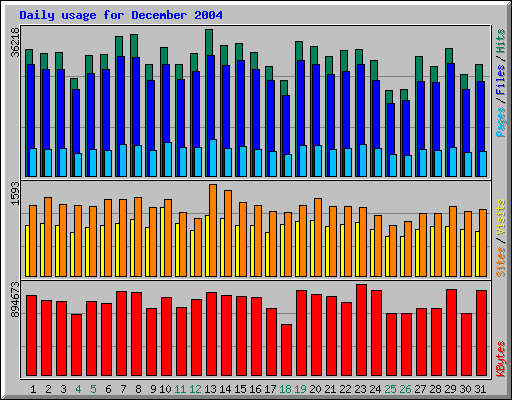Click day label 24 on x-axis
Image resolution: width=512 pixels, height=400 pixels.
[375, 389]
